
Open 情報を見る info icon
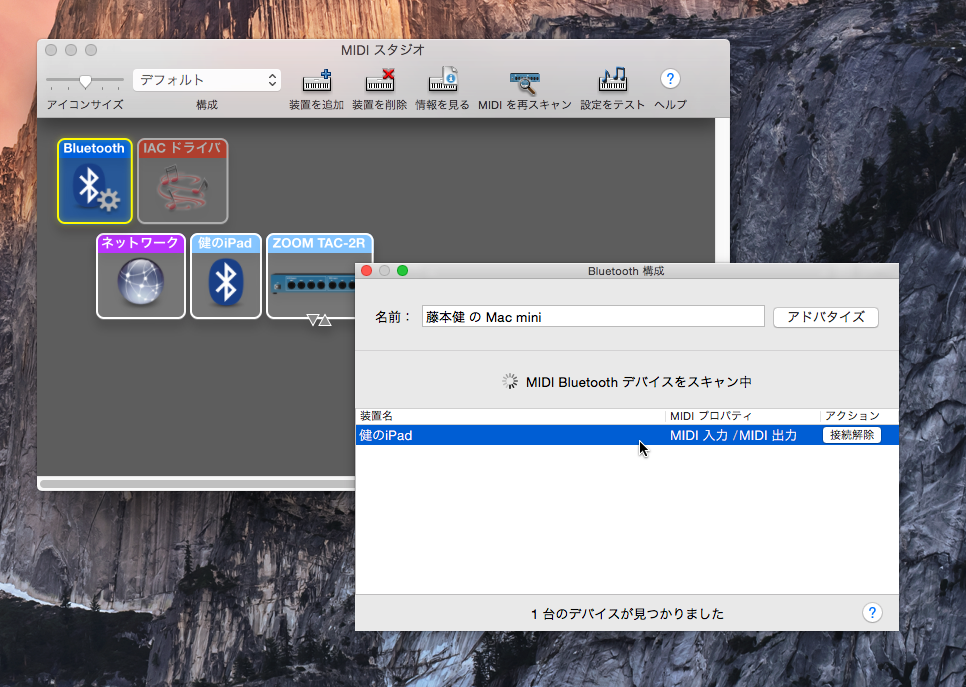click(442, 81)
